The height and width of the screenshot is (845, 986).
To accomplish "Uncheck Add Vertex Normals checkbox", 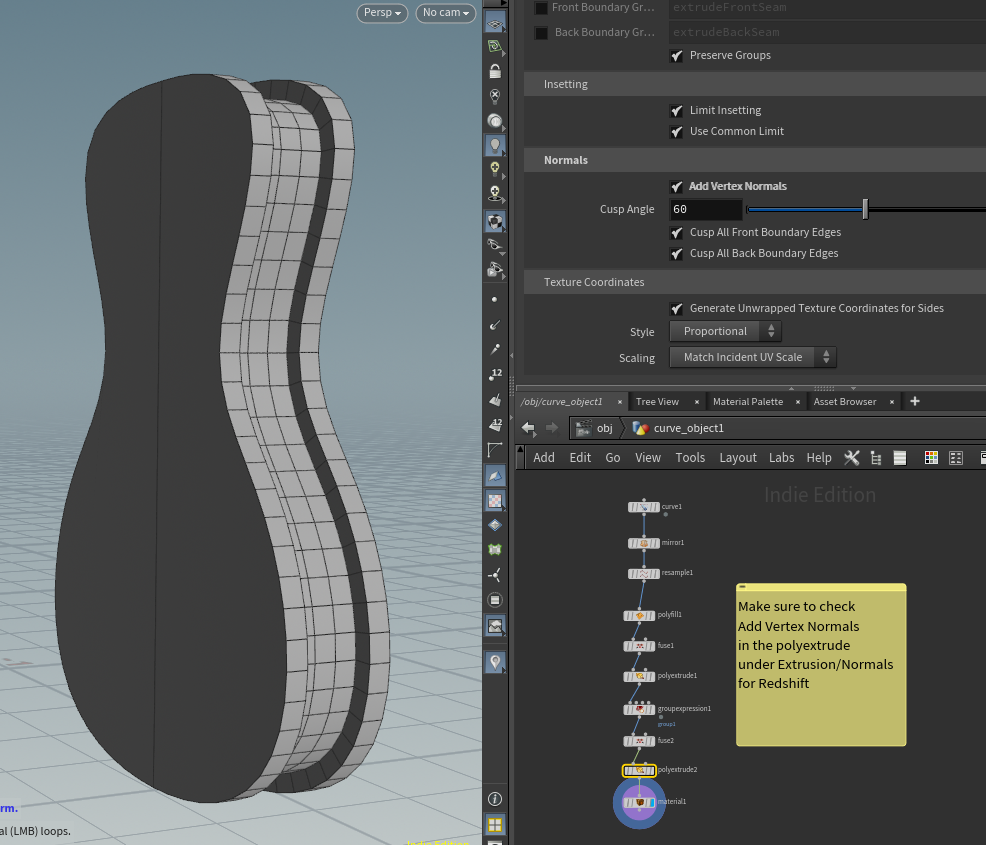I will tap(677, 186).
